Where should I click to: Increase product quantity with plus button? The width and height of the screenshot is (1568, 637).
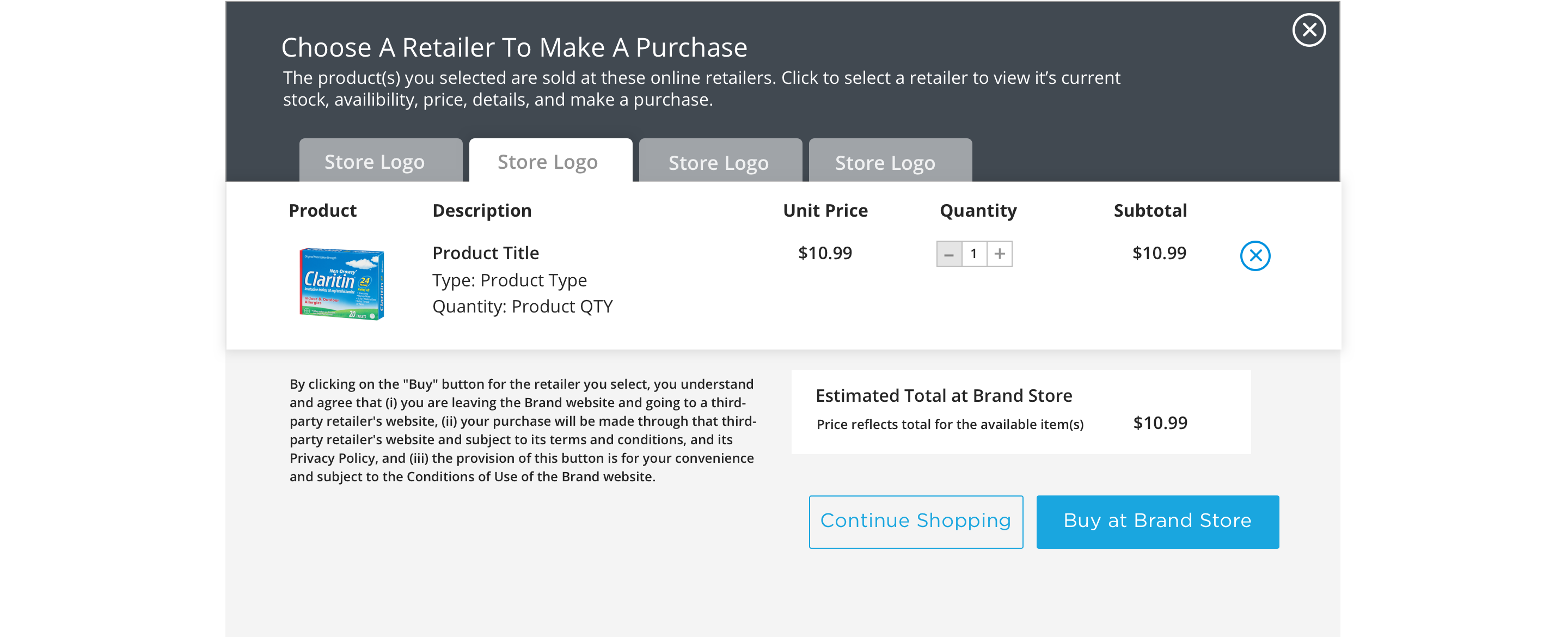pos(1000,254)
